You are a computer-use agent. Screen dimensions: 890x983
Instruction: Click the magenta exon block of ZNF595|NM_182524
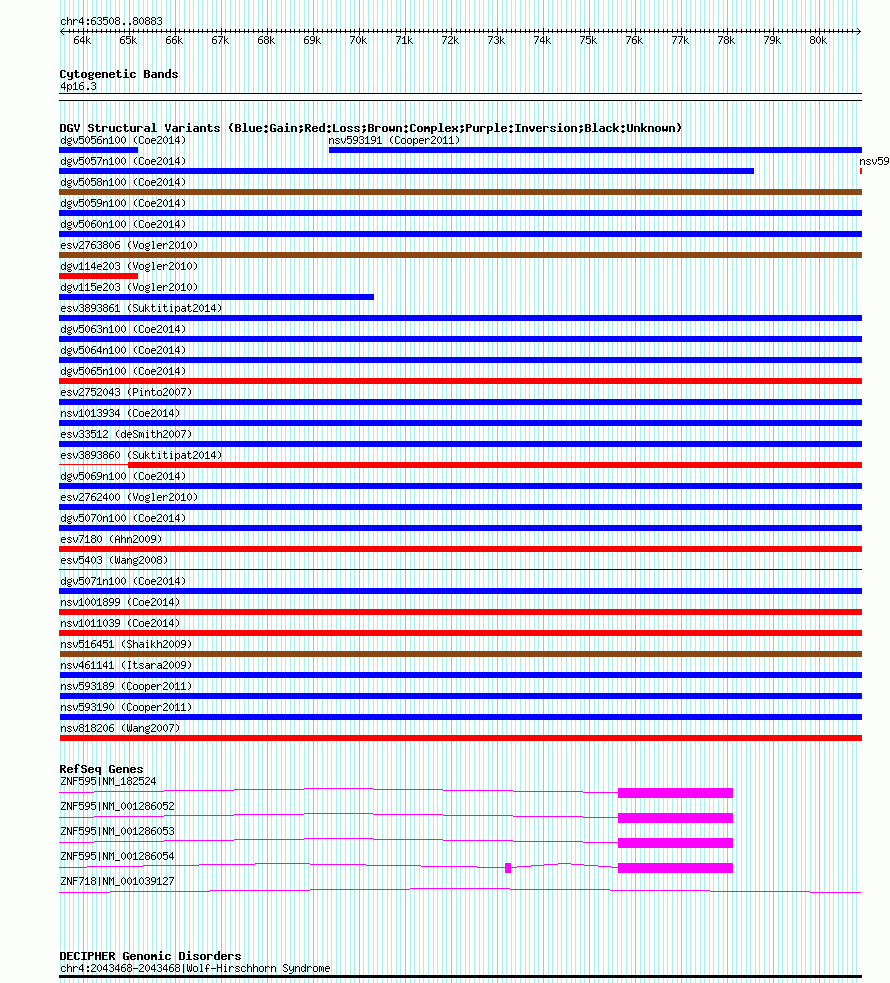pyautogui.click(x=675, y=793)
